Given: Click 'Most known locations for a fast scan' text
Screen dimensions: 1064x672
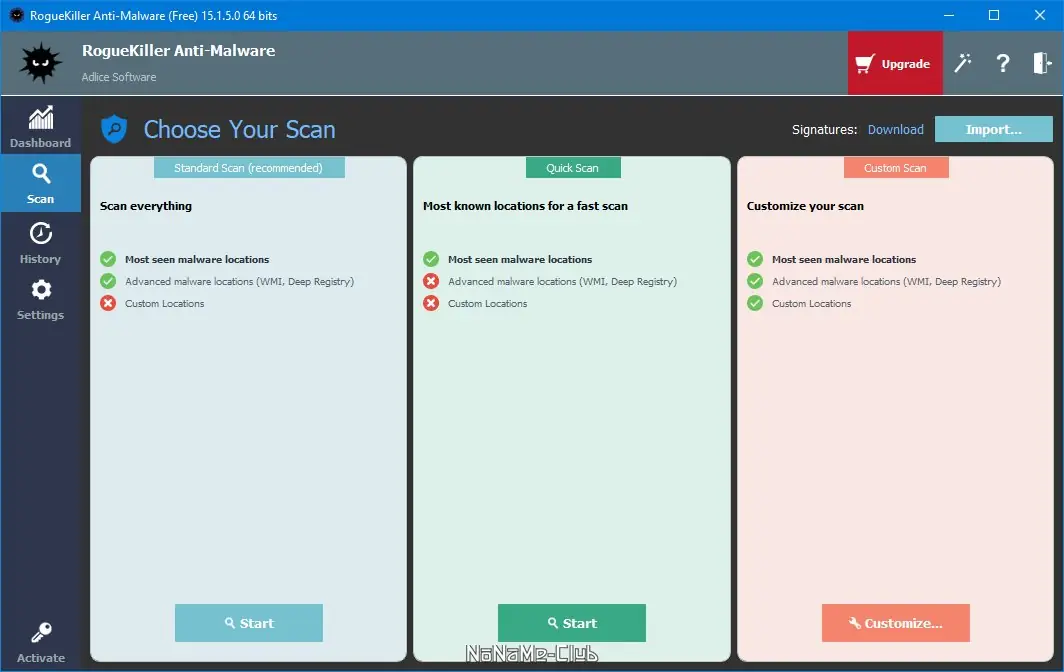Looking at the screenshot, I should (x=525, y=206).
